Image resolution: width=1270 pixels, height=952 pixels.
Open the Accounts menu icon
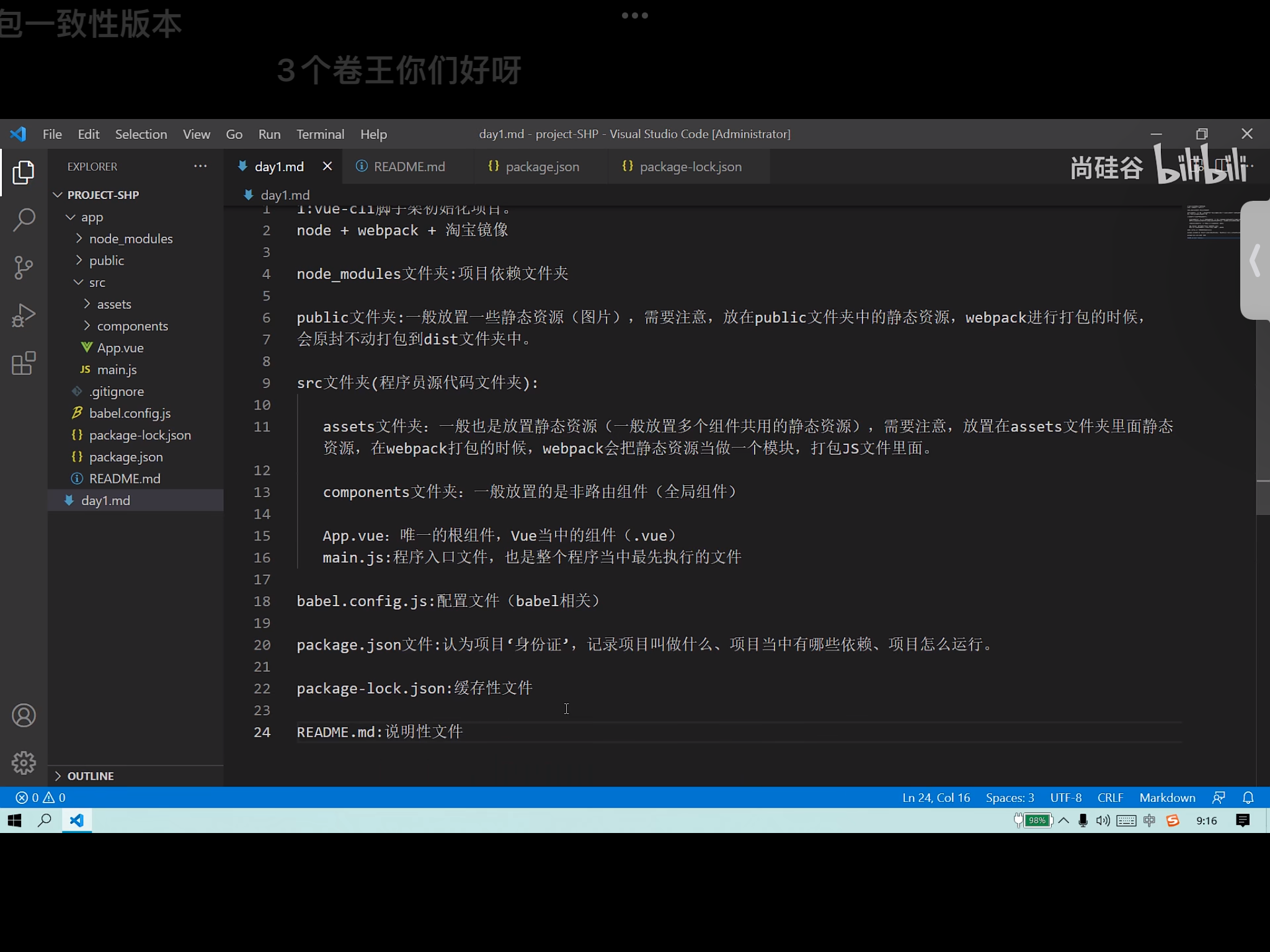pos(24,715)
